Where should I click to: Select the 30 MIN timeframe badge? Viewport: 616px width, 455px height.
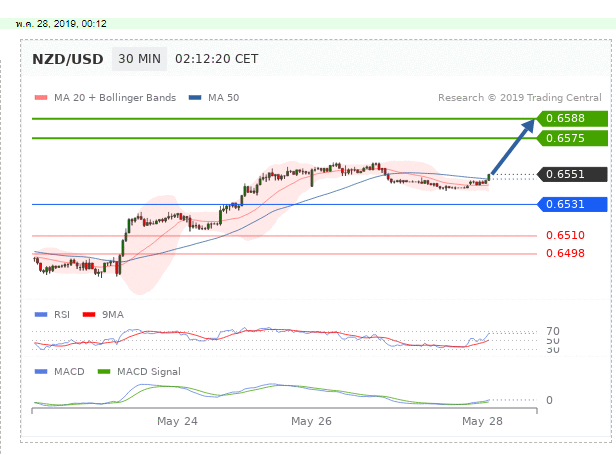pyautogui.click(x=139, y=59)
